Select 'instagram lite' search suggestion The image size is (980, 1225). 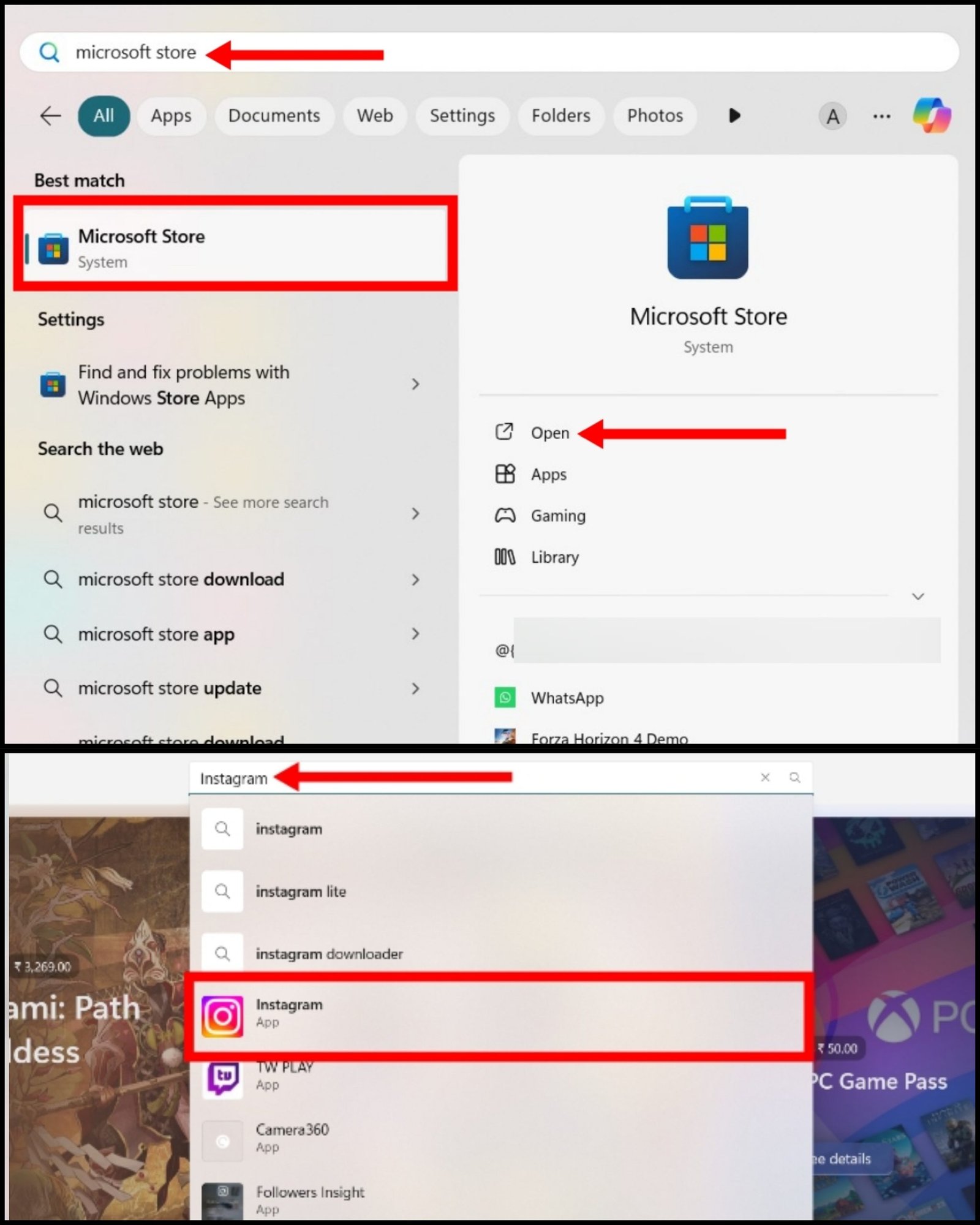tap(501, 891)
